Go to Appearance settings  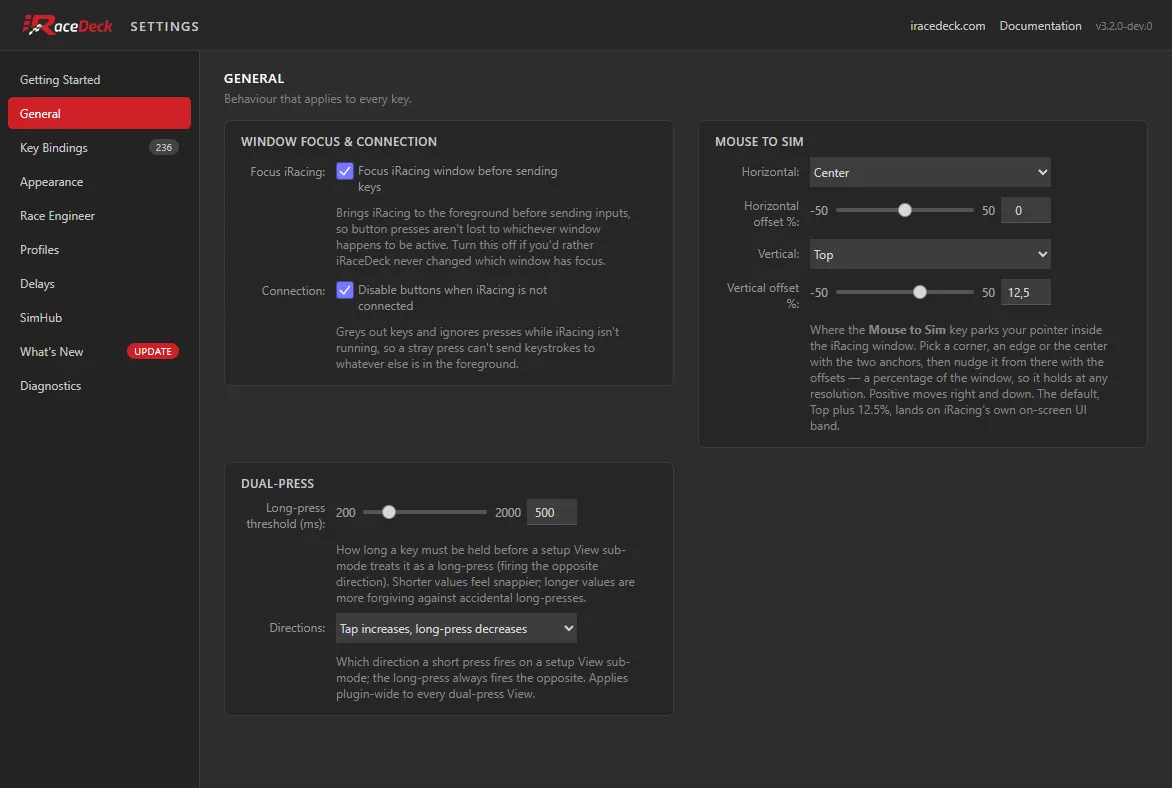(99, 182)
